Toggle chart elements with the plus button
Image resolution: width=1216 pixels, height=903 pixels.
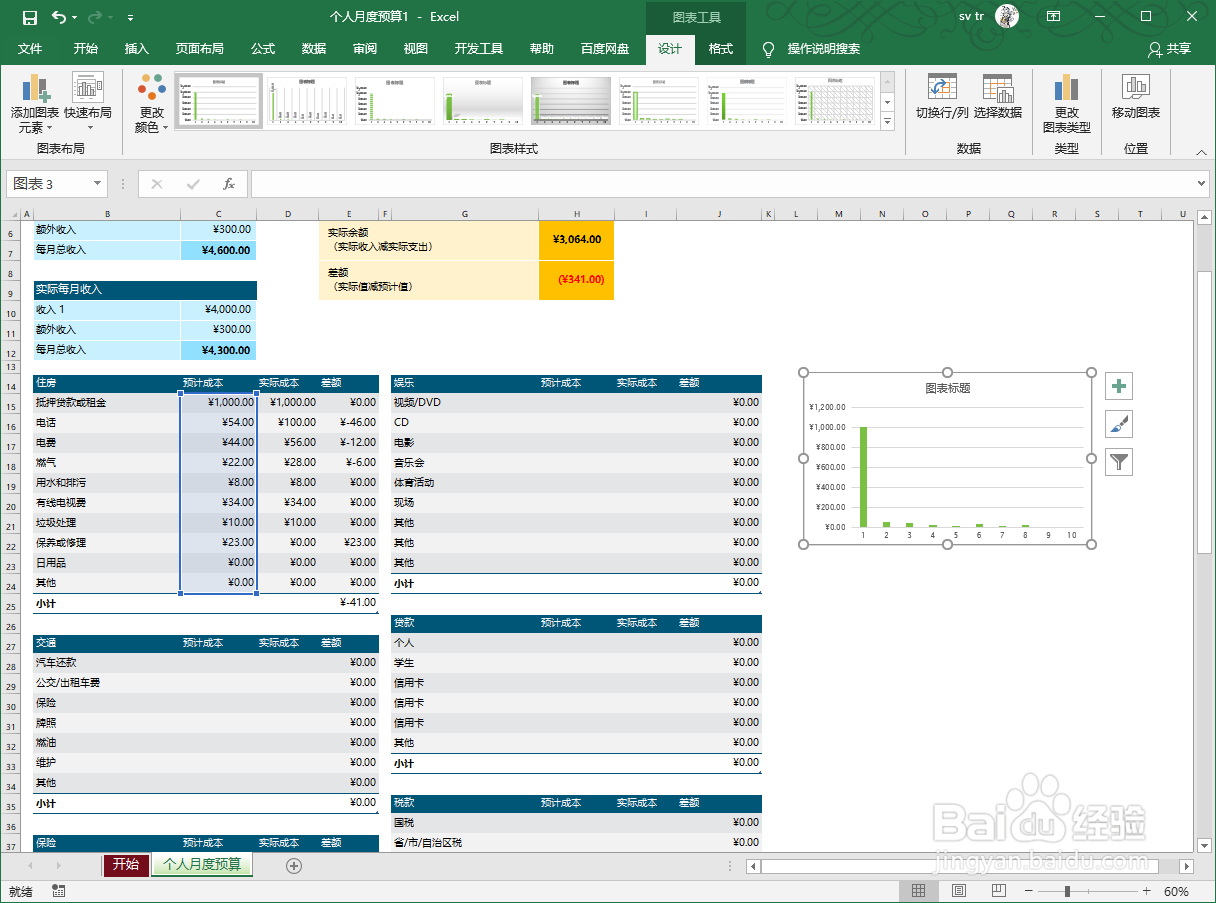coord(1118,385)
